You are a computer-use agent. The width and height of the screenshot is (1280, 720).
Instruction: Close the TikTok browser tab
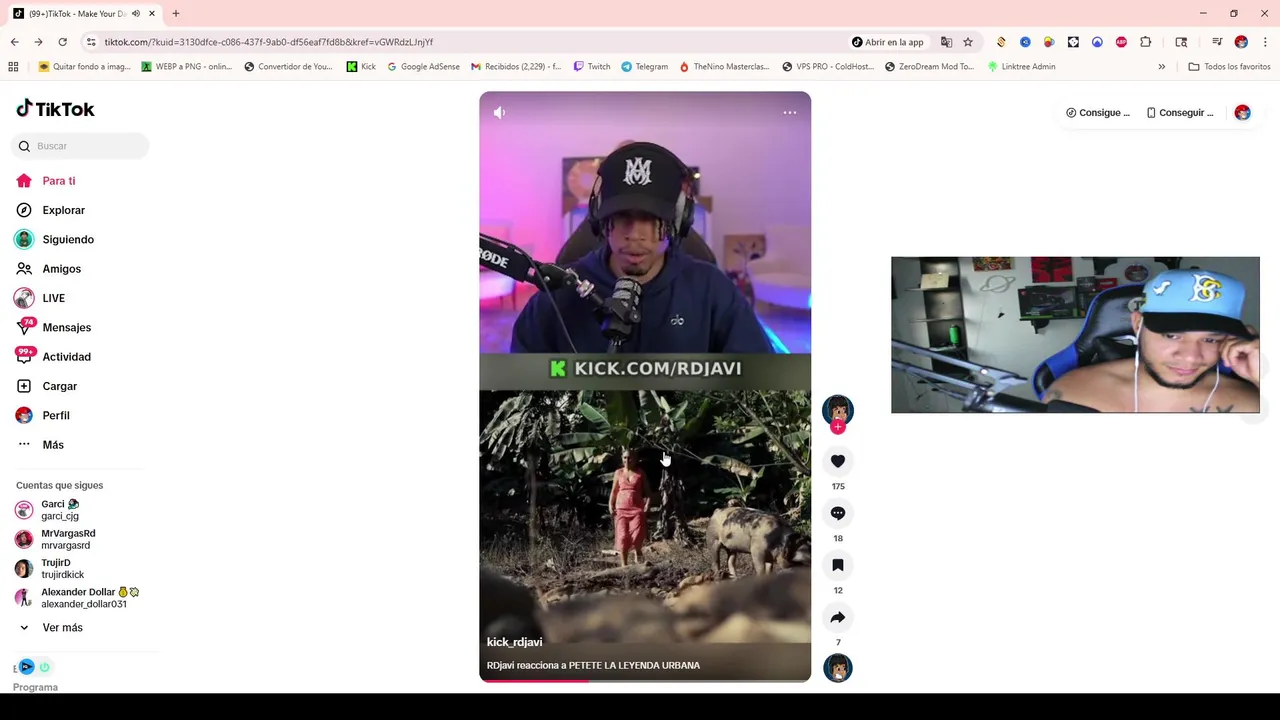(x=152, y=14)
